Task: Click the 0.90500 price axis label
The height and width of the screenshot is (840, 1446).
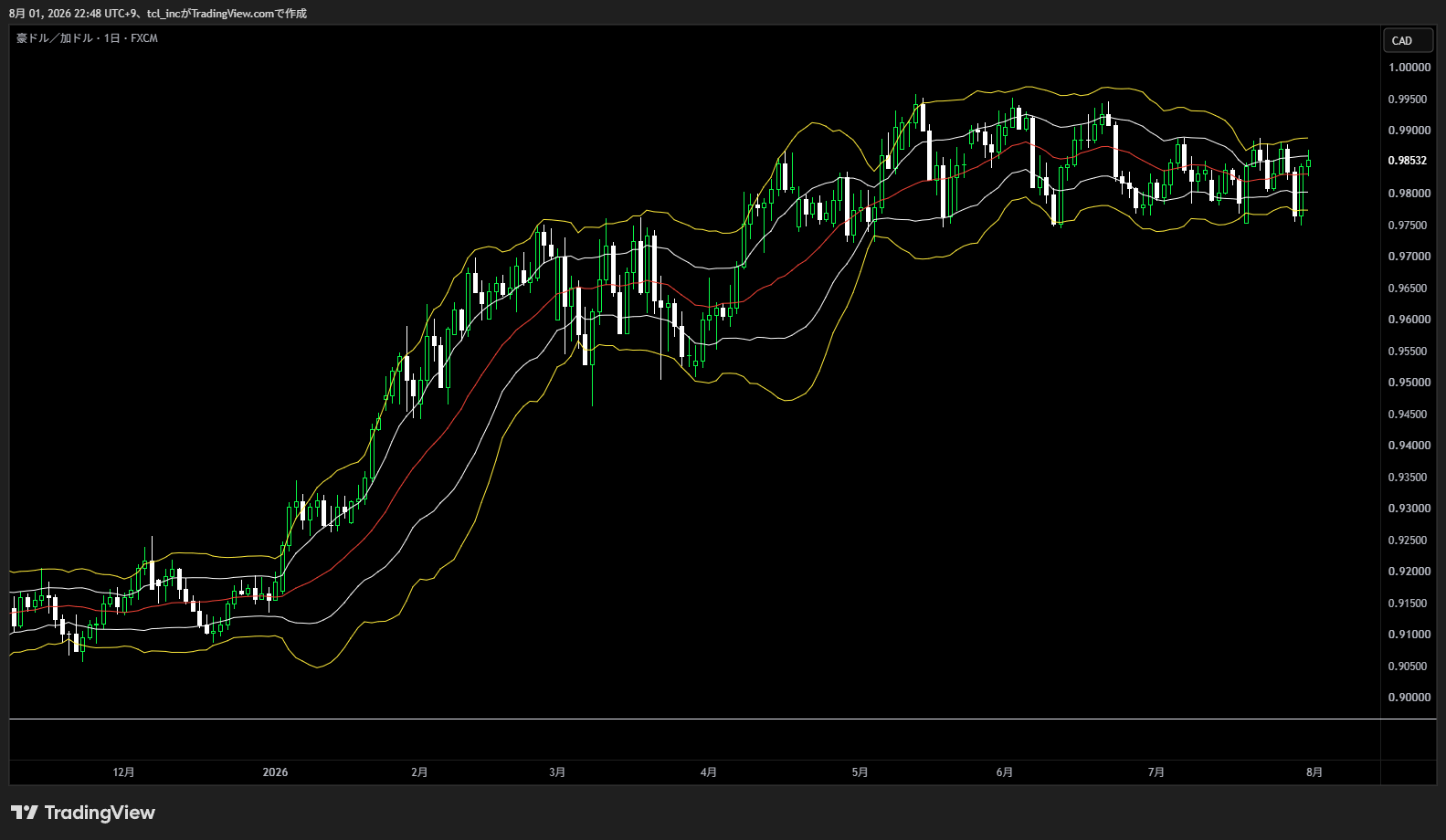Action: pos(1409,667)
